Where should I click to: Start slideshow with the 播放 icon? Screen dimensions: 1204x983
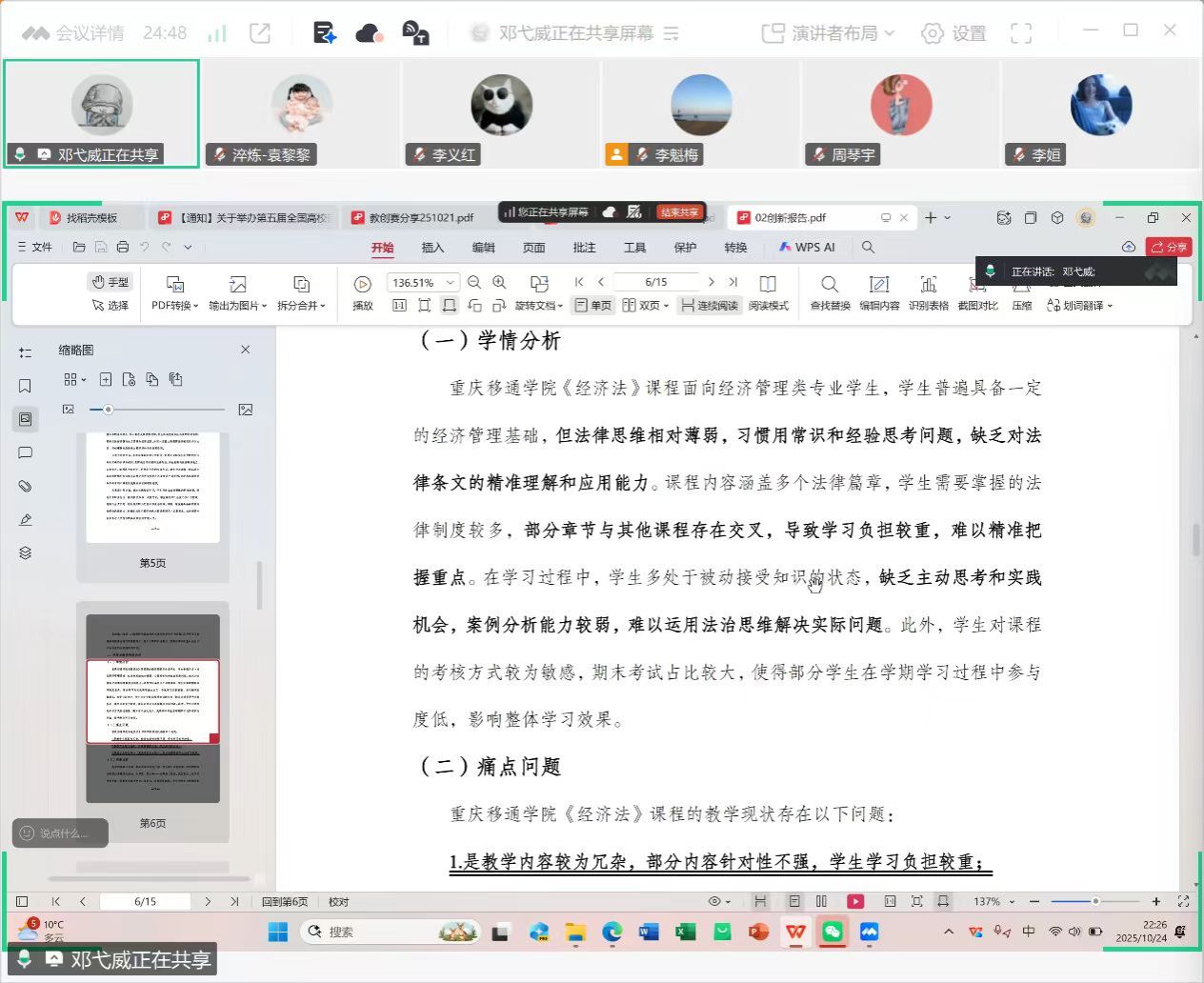362,285
